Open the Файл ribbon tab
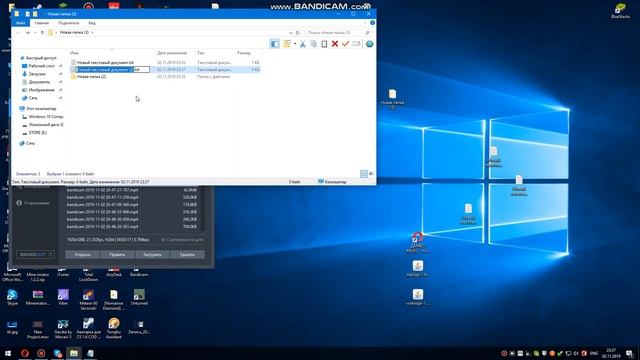 20,23
